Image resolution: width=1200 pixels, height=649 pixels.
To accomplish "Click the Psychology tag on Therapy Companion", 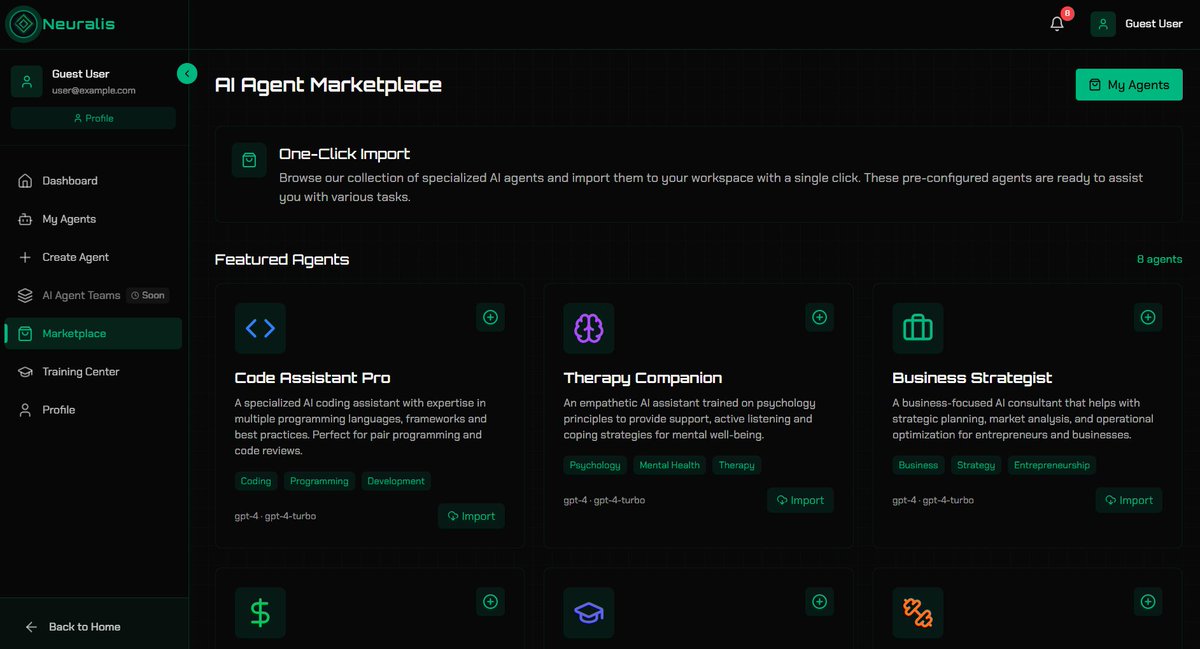I will pos(595,465).
